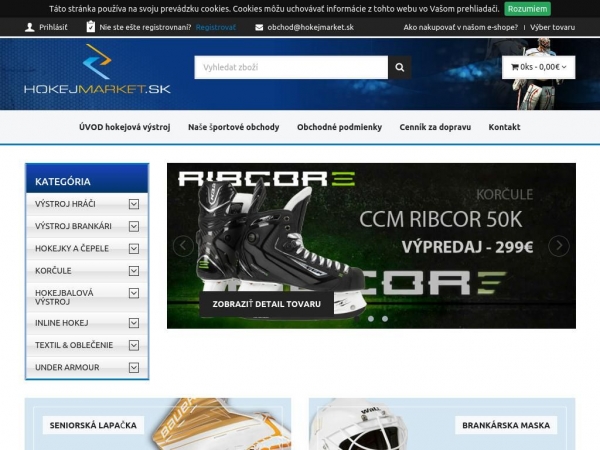
Task: Focus the Vyhledat zboží search field
Action: tap(291, 67)
